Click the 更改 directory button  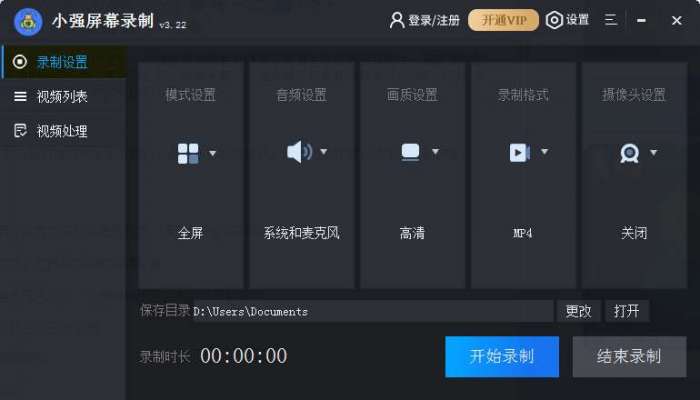point(579,311)
